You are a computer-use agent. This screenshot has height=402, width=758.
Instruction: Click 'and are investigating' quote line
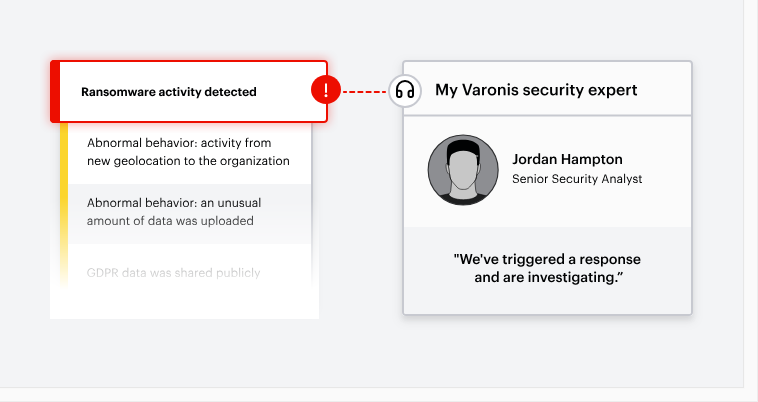point(549,277)
